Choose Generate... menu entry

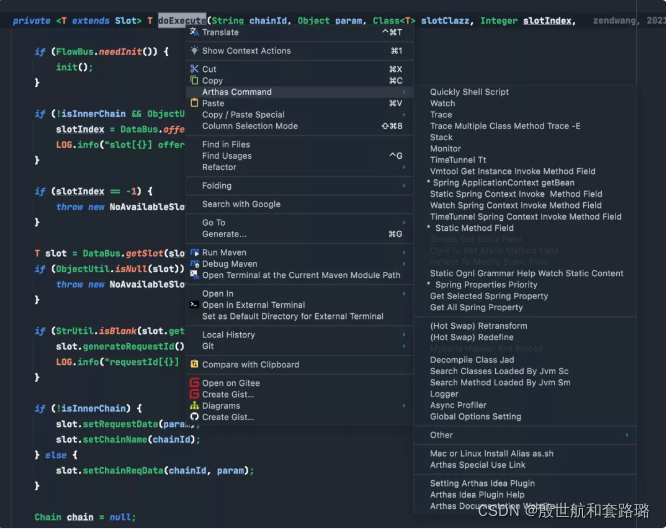pyautogui.click(x=299, y=234)
